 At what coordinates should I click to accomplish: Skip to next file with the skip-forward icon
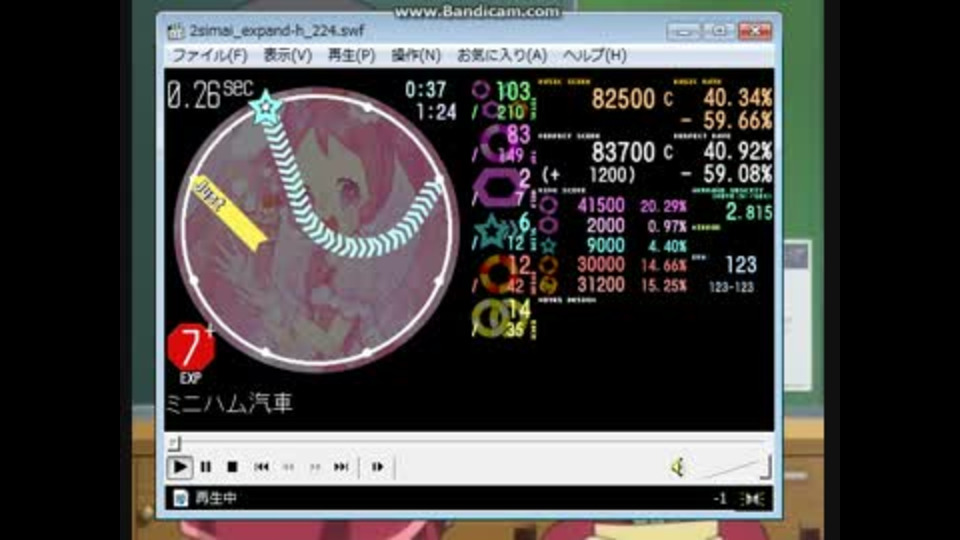point(341,467)
